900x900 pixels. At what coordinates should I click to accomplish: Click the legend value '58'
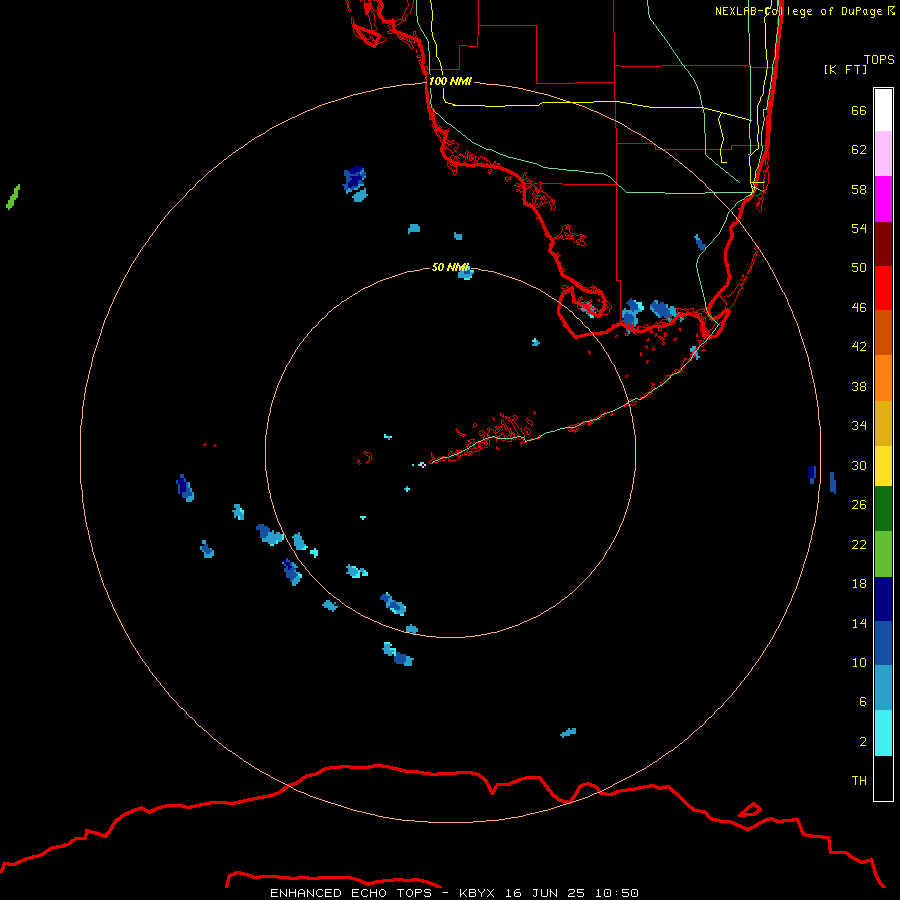(859, 189)
